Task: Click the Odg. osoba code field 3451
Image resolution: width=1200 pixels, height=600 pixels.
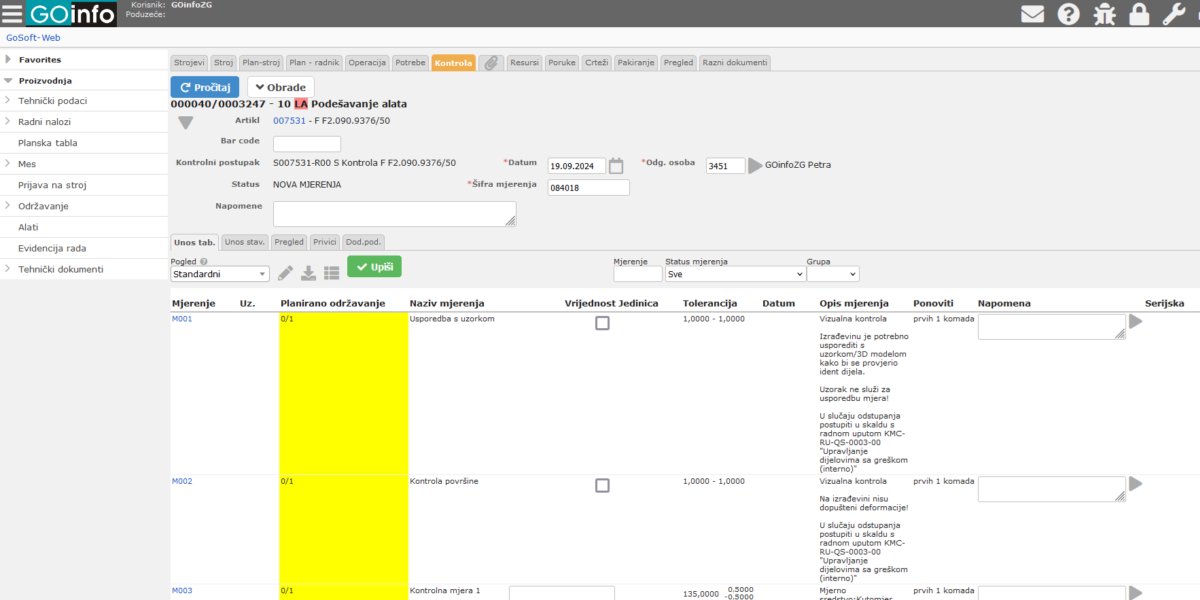Action: (725, 166)
